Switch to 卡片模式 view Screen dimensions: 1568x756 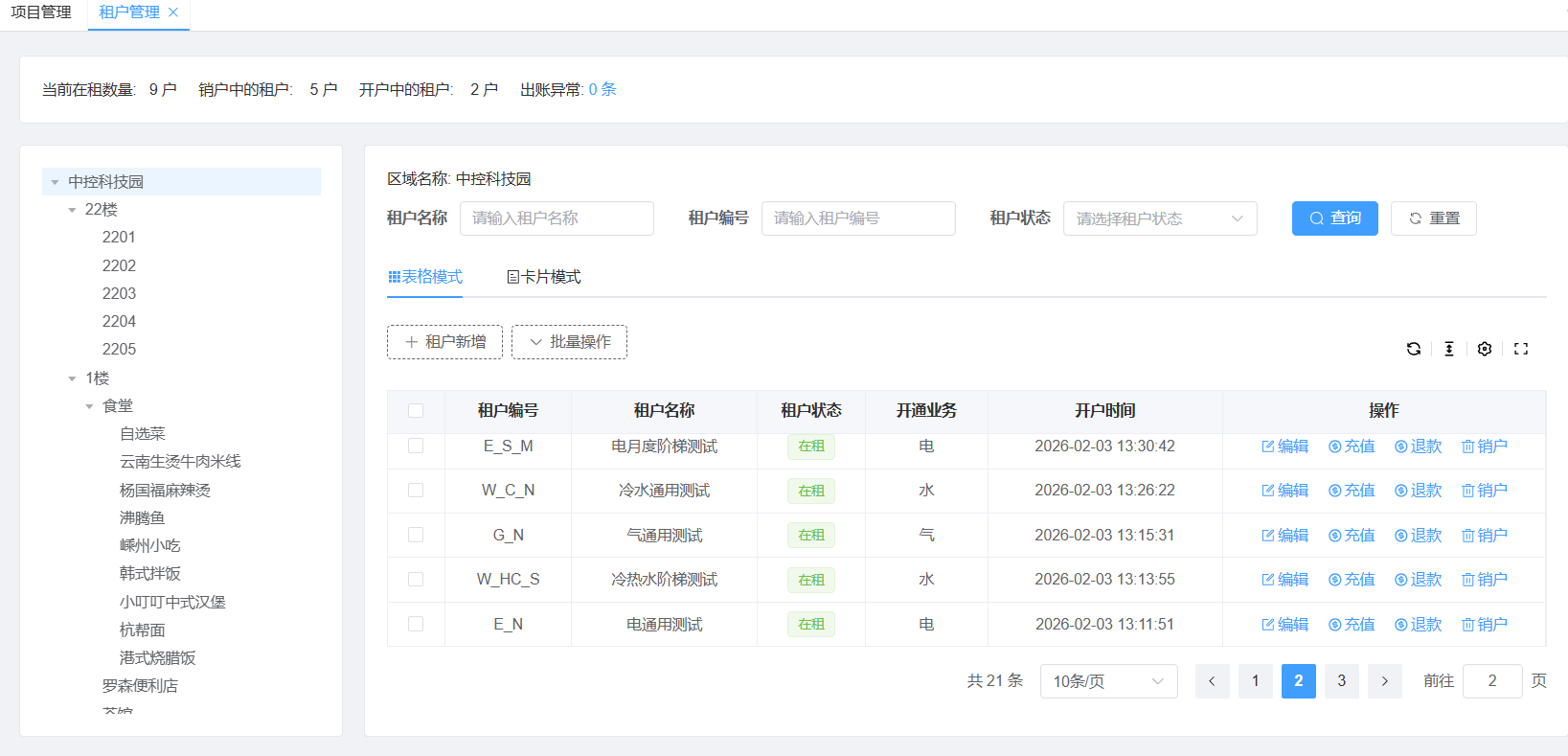(543, 277)
